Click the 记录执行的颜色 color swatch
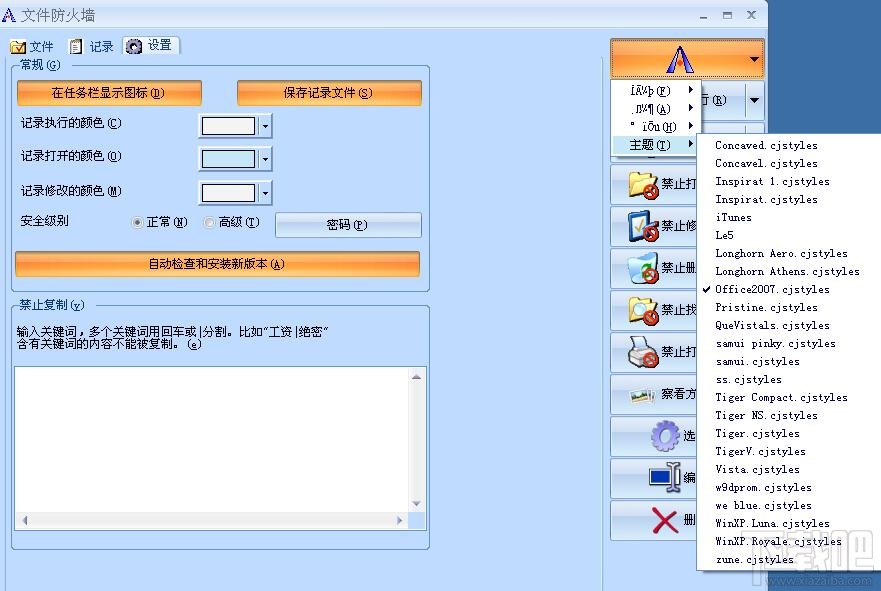Image resolution: width=881 pixels, height=591 pixels. pyautogui.click(x=229, y=126)
